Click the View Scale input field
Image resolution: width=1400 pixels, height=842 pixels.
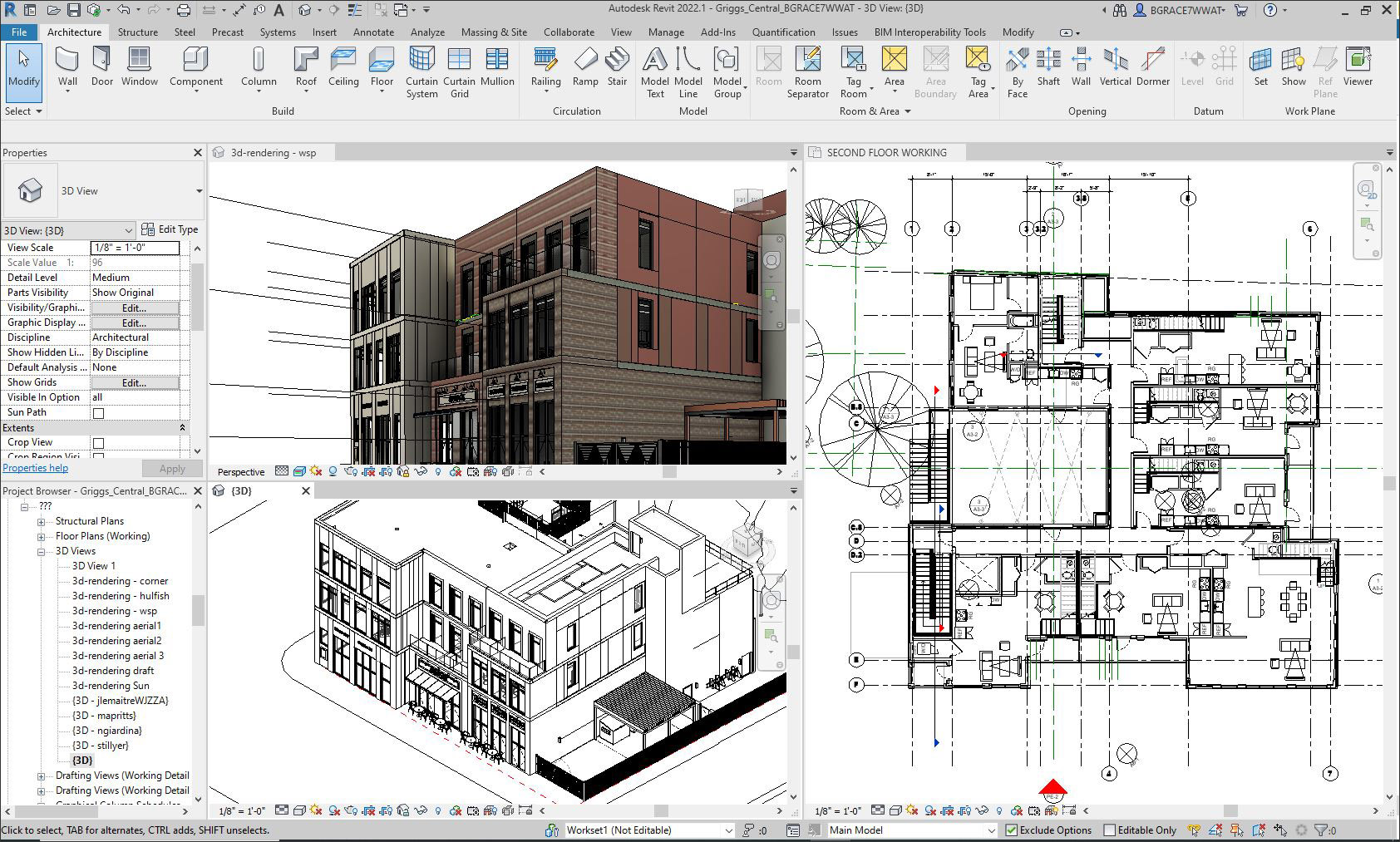tap(135, 248)
